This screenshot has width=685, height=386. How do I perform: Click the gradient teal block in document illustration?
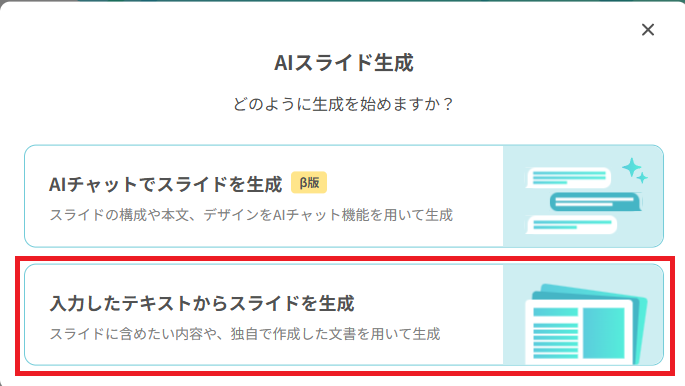click(604, 333)
